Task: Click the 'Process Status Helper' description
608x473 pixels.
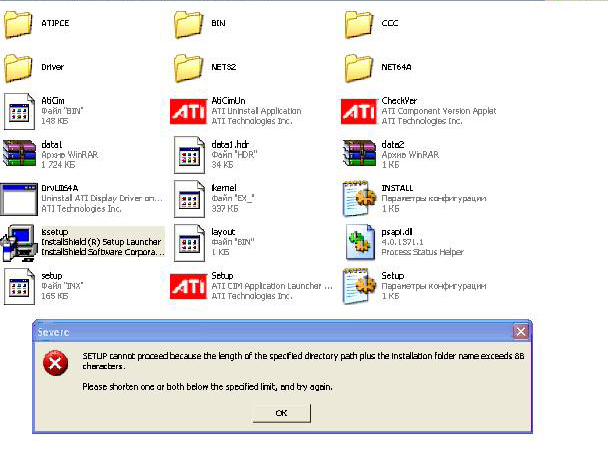Action: click(422, 252)
